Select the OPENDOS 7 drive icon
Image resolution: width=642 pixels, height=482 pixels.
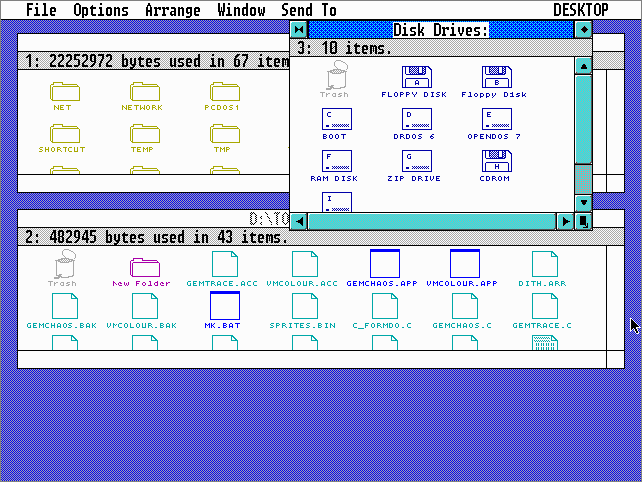(496, 119)
